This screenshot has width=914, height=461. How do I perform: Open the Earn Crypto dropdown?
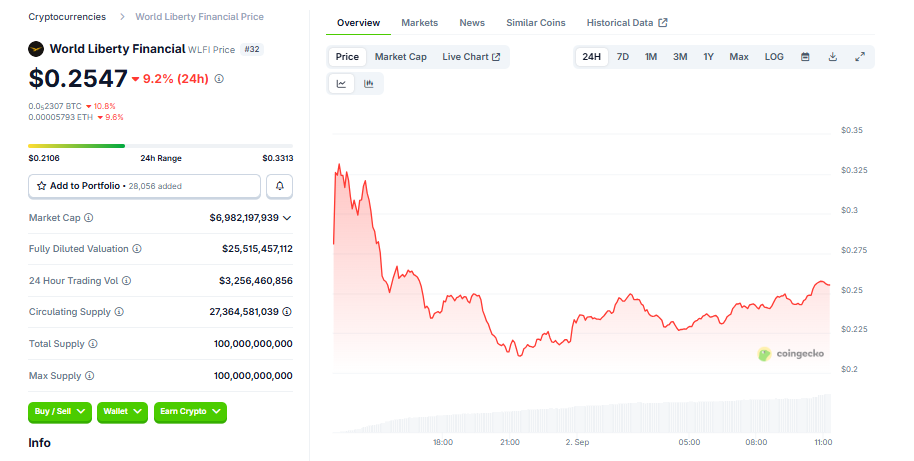[190, 411]
